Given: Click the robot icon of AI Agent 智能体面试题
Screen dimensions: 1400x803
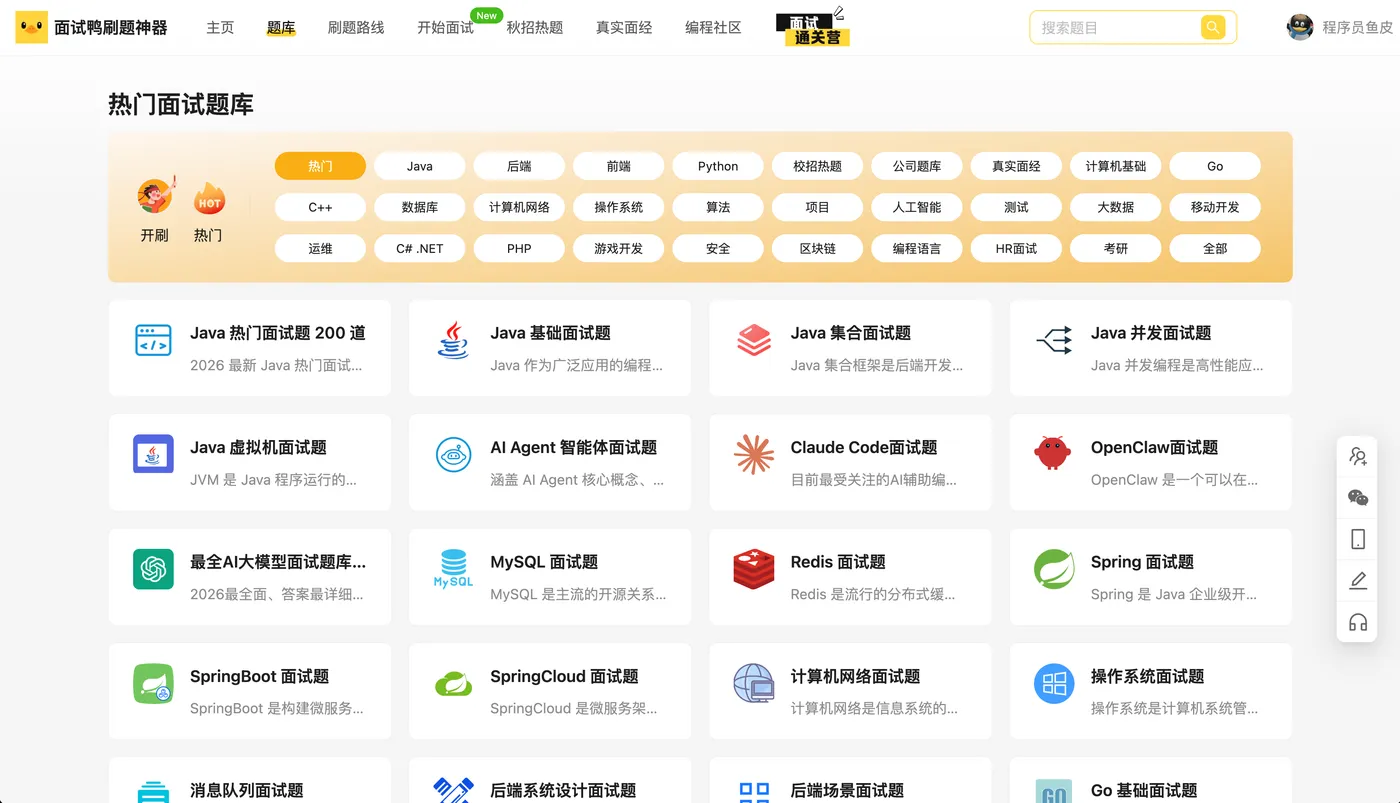Looking at the screenshot, I should coord(453,455).
